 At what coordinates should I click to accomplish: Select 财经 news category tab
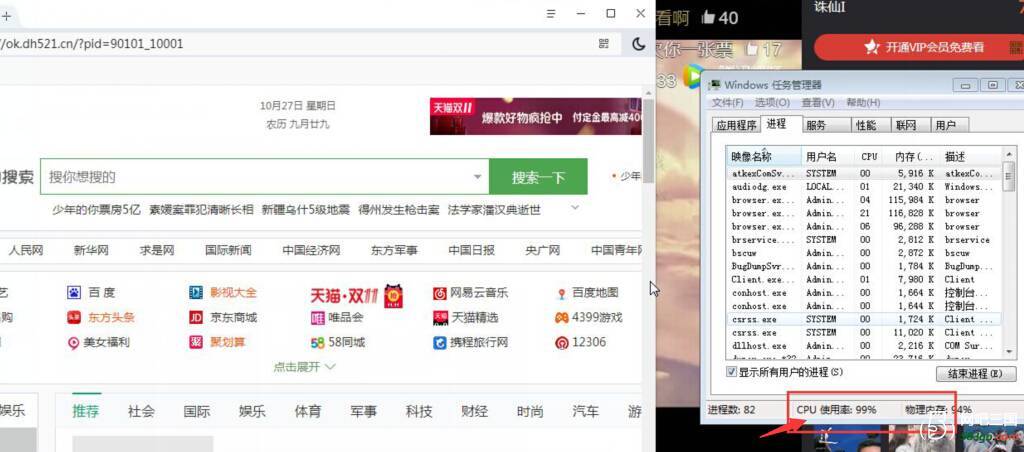click(x=474, y=412)
